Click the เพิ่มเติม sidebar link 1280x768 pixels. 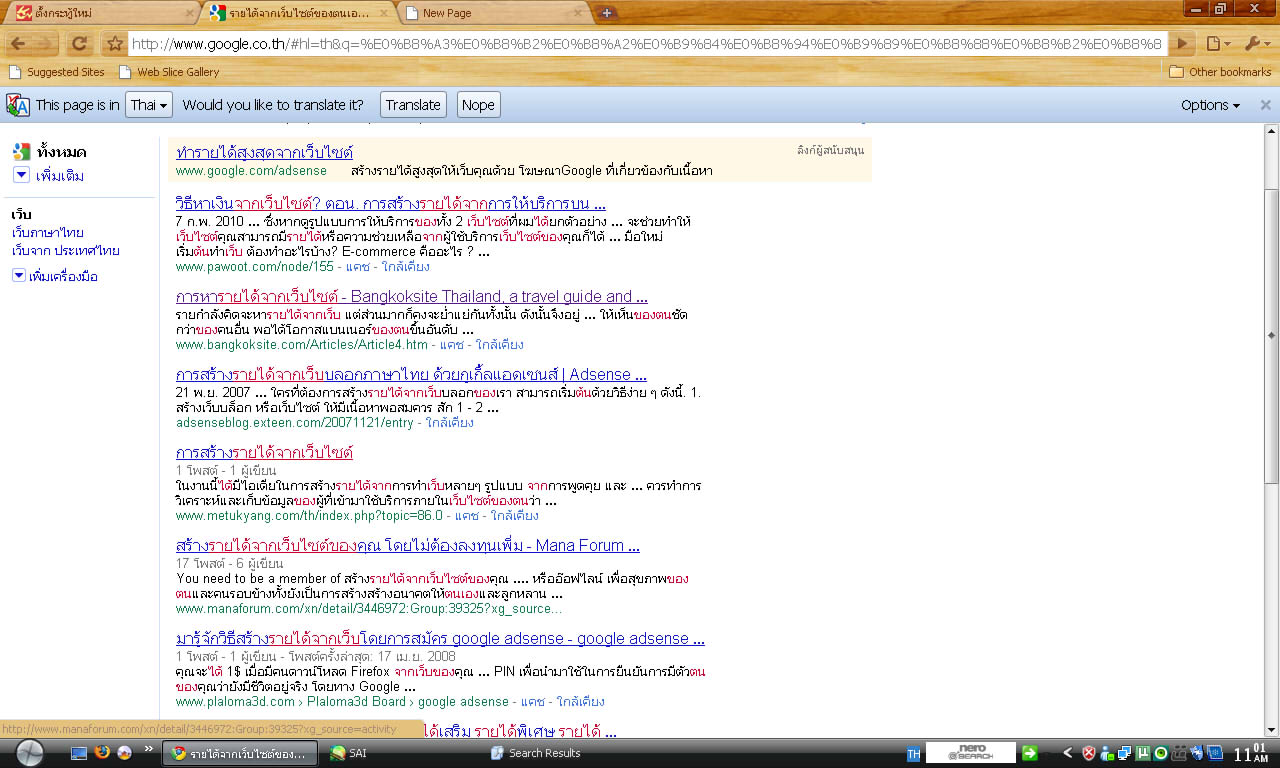(x=60, y=176)
